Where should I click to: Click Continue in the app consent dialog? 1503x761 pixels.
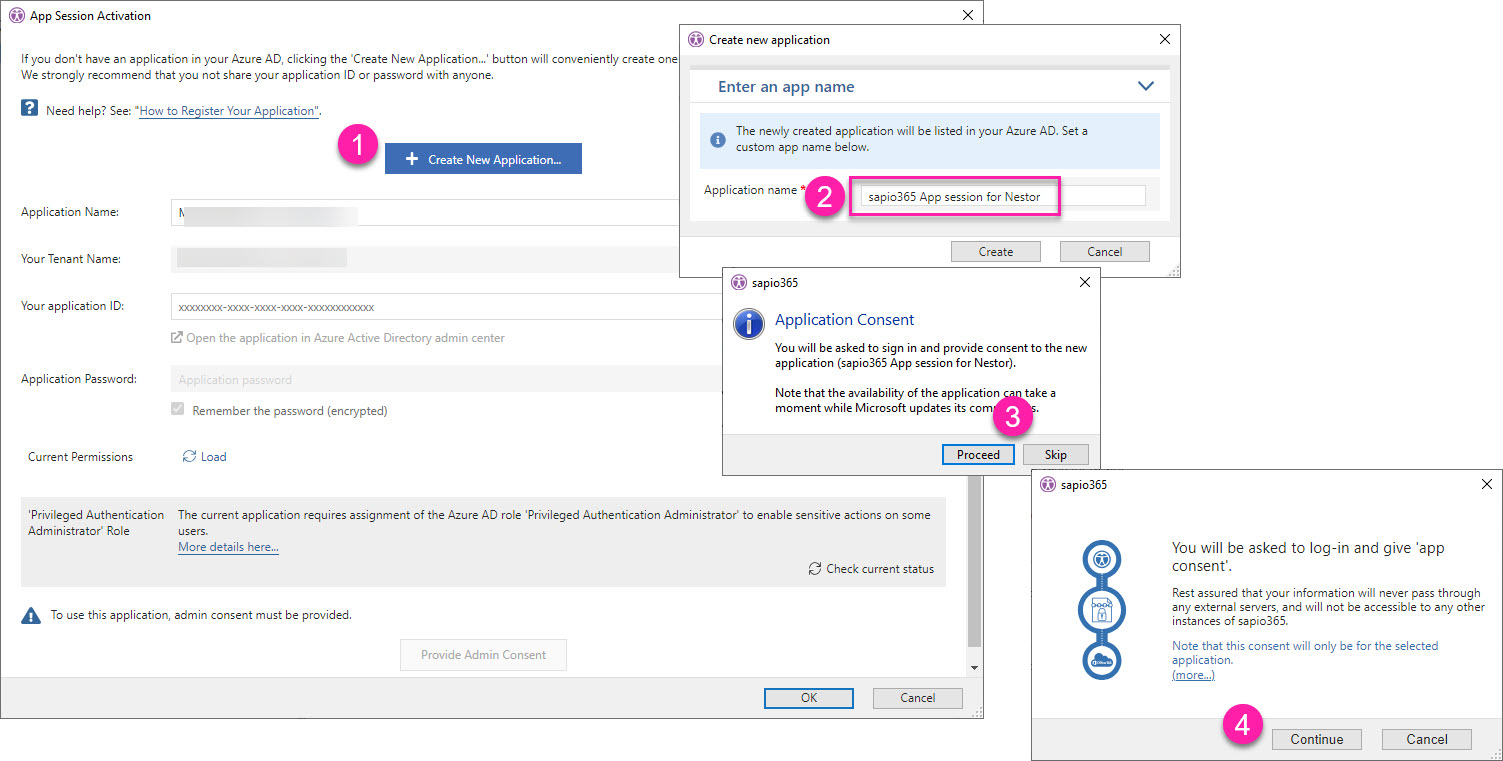tap(1317, 740)
